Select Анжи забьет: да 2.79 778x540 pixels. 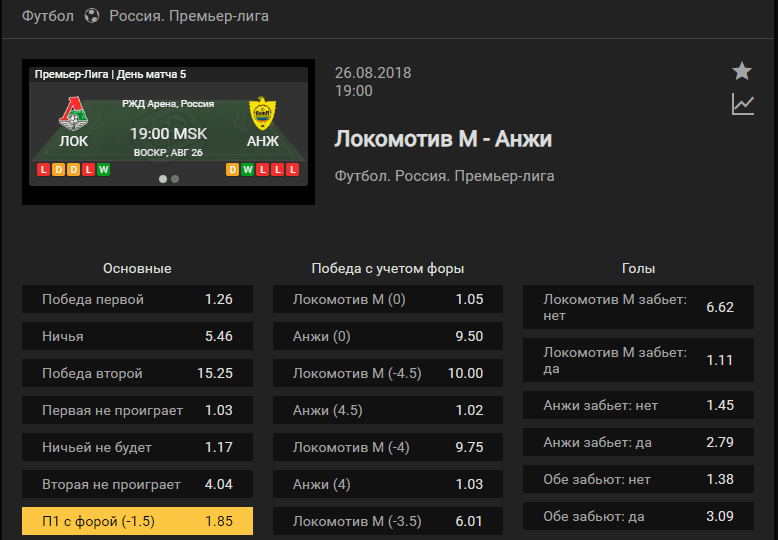tap(639, 442)
